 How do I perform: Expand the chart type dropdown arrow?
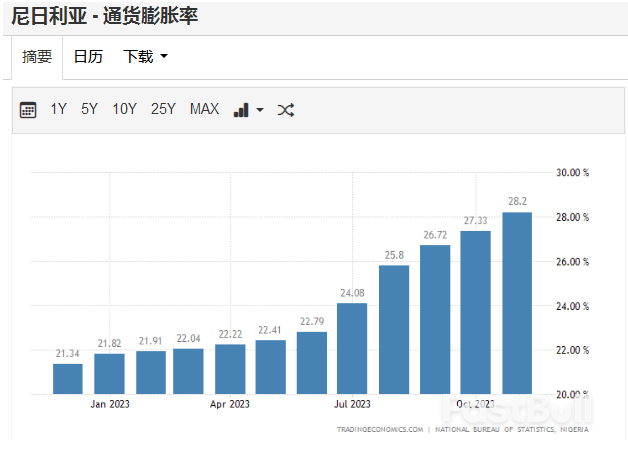(x=260, y=110)
